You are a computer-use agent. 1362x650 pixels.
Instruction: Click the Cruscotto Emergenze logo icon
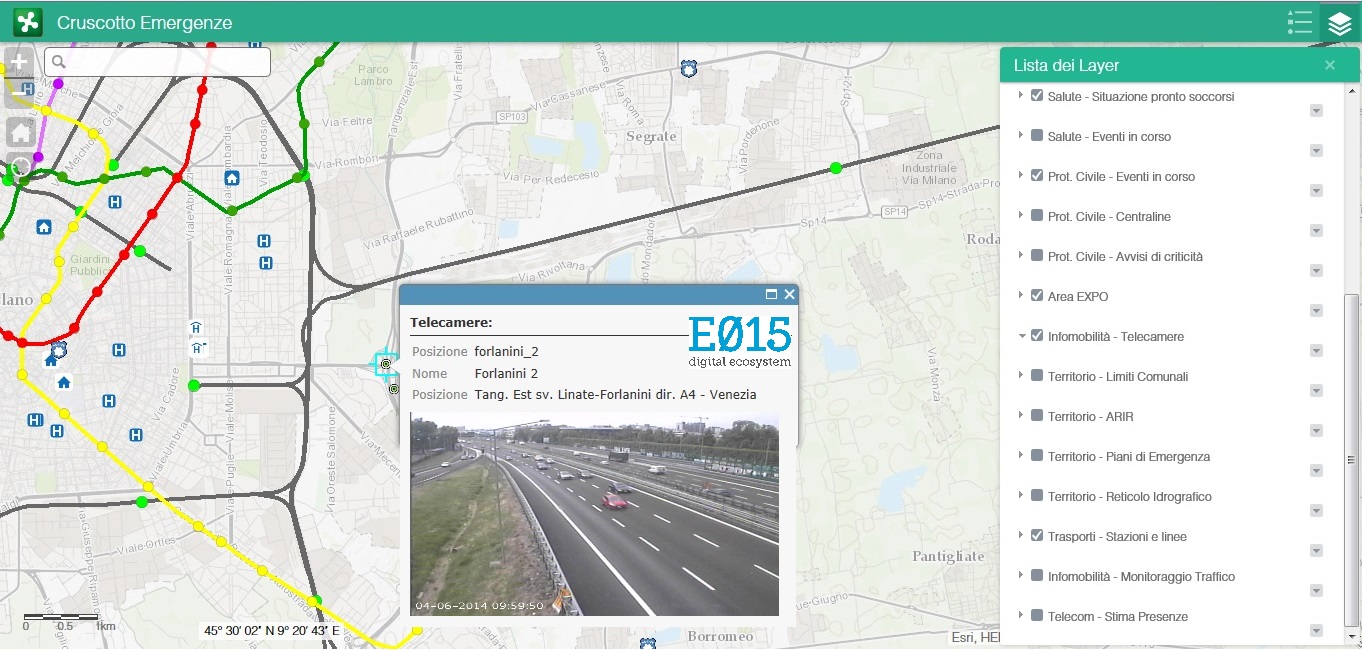tap(27, 22)
